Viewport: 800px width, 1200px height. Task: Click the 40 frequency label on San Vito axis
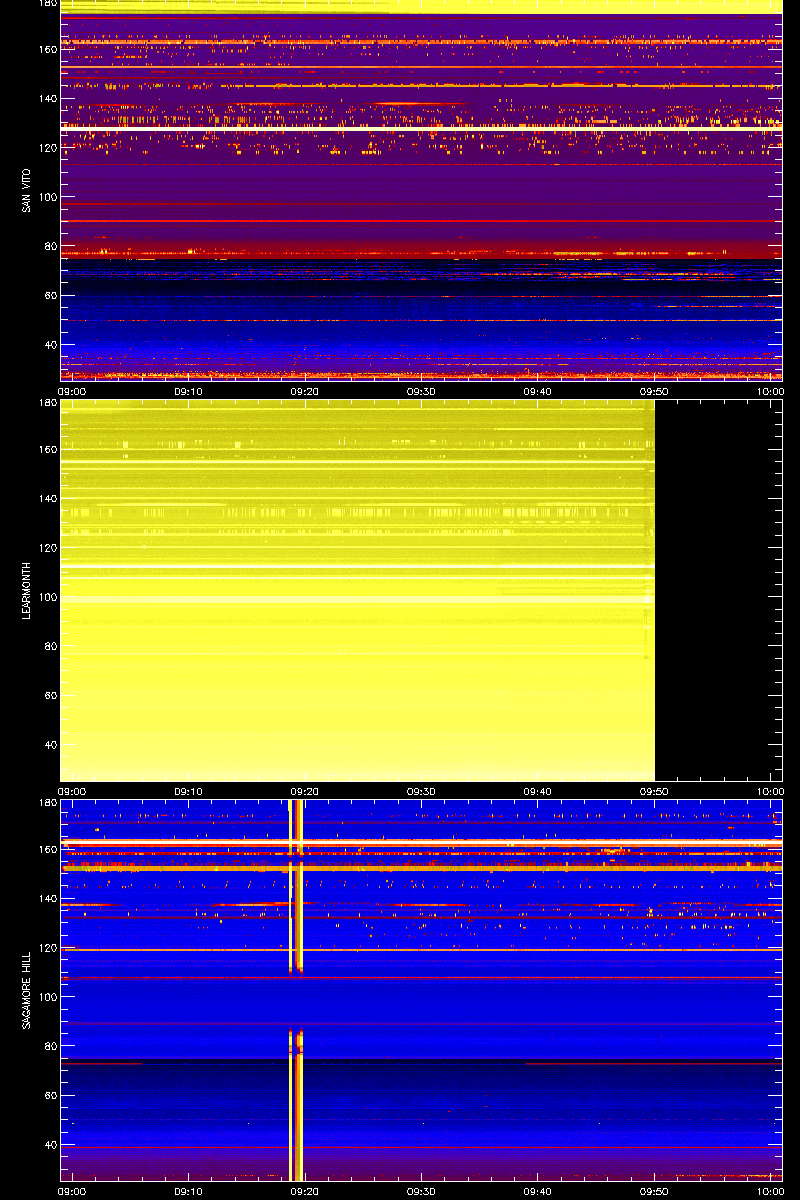[50, 344]
